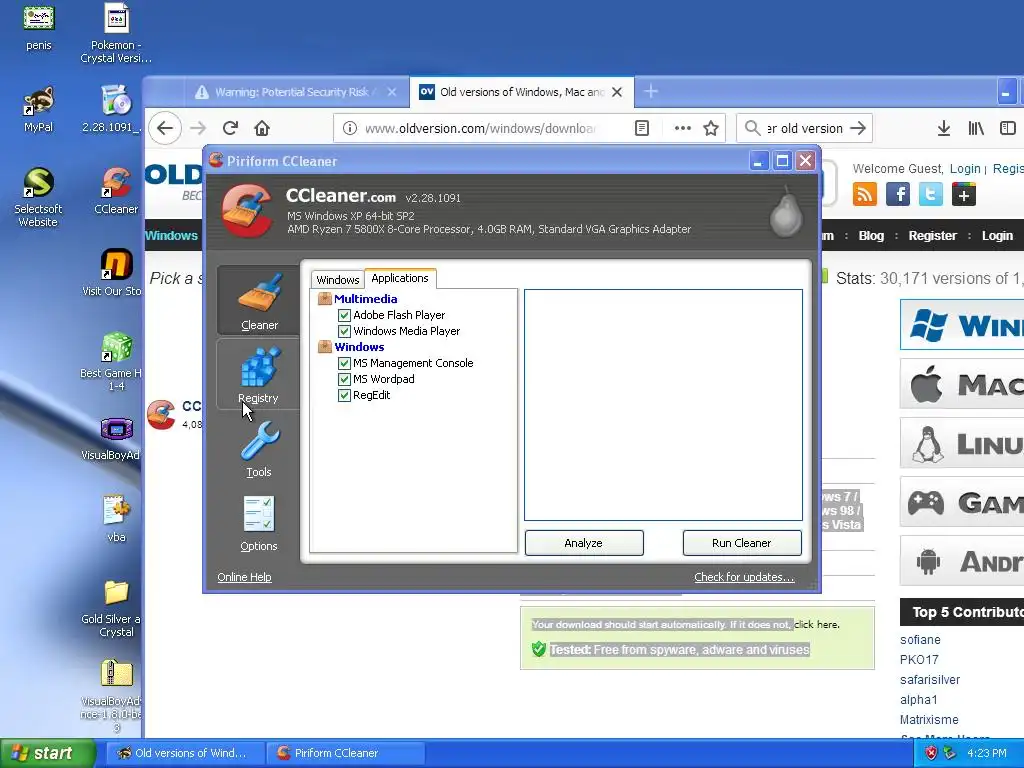The height and width of the screenshot is (768, 1024).
Task: Select the Mac platform banner on website
Action: [962, 384]
